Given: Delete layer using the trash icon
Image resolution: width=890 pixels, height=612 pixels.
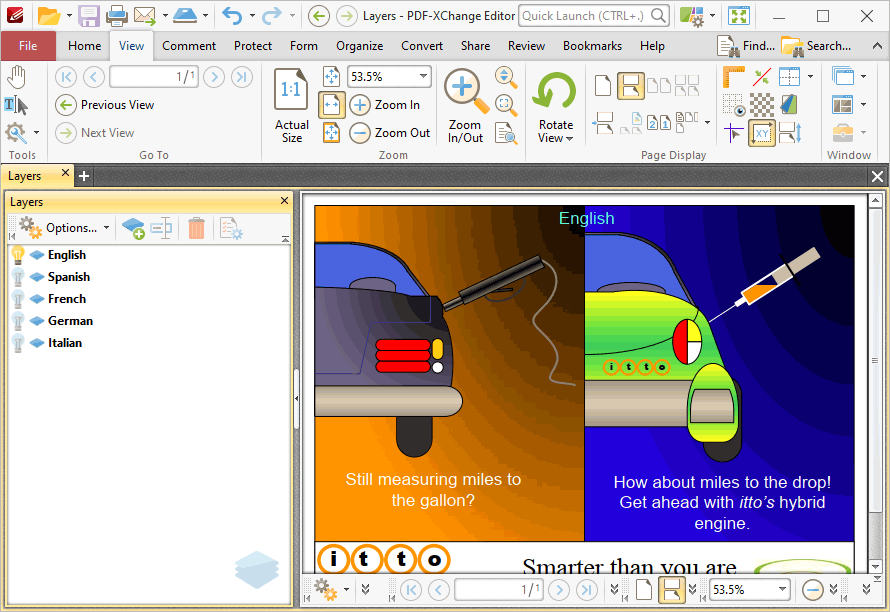Looking at the screenshot, I should (x=196, y=228).
